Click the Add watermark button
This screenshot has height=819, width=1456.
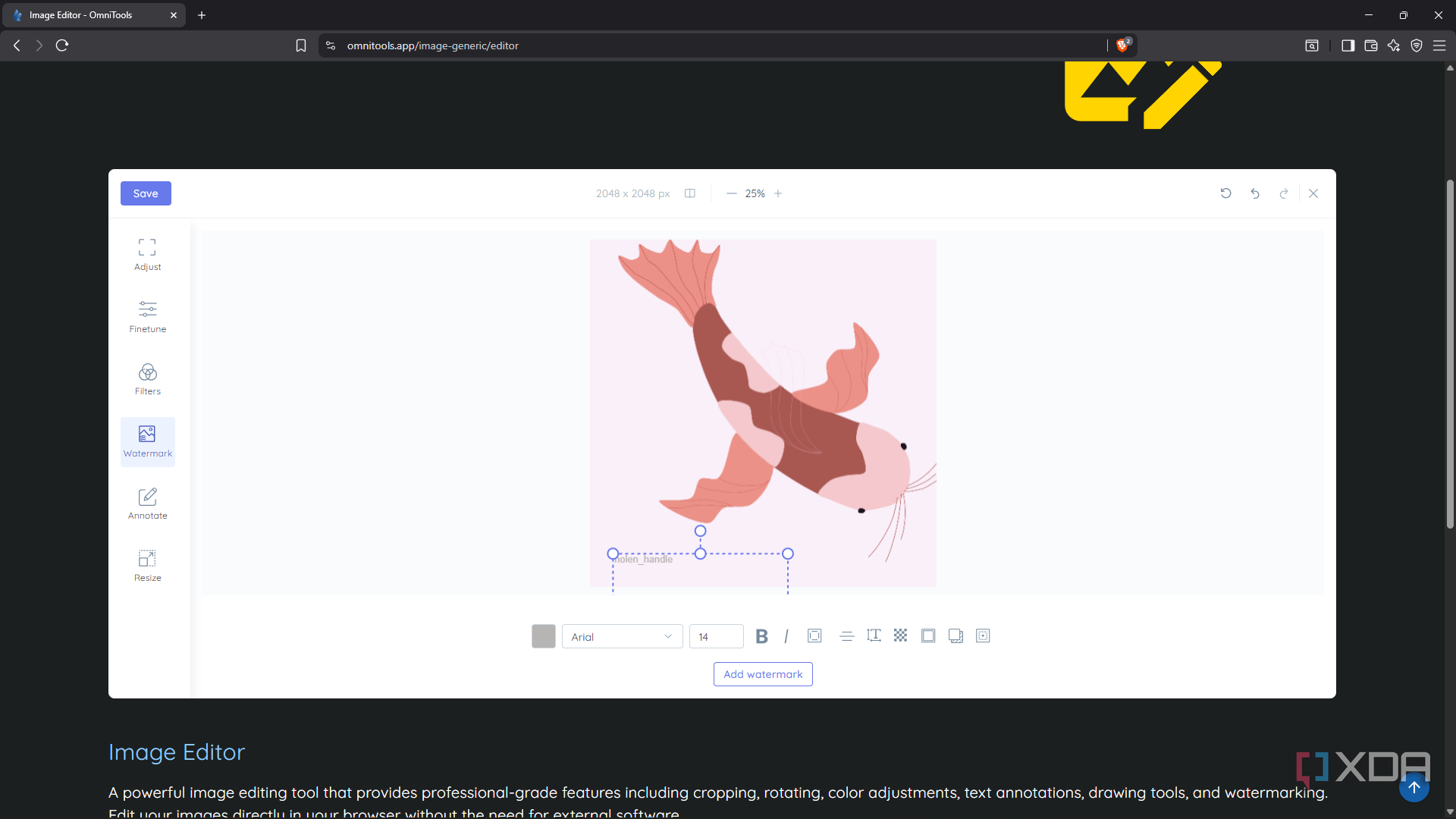763,674
